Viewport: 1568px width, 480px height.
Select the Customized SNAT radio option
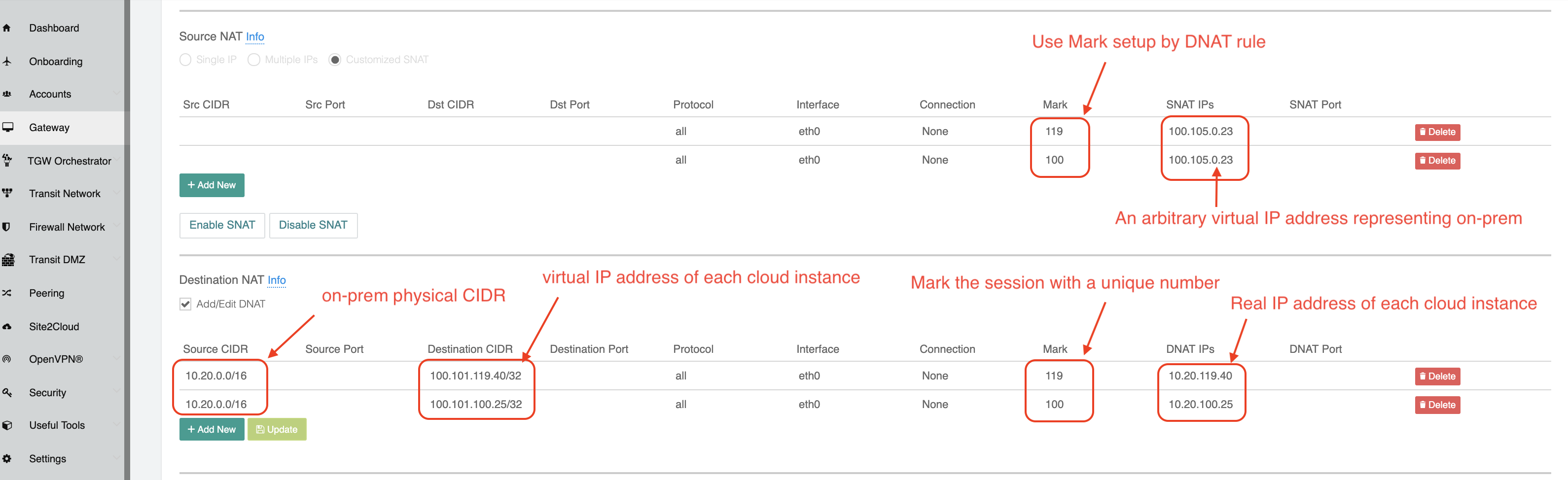(335, 60)
